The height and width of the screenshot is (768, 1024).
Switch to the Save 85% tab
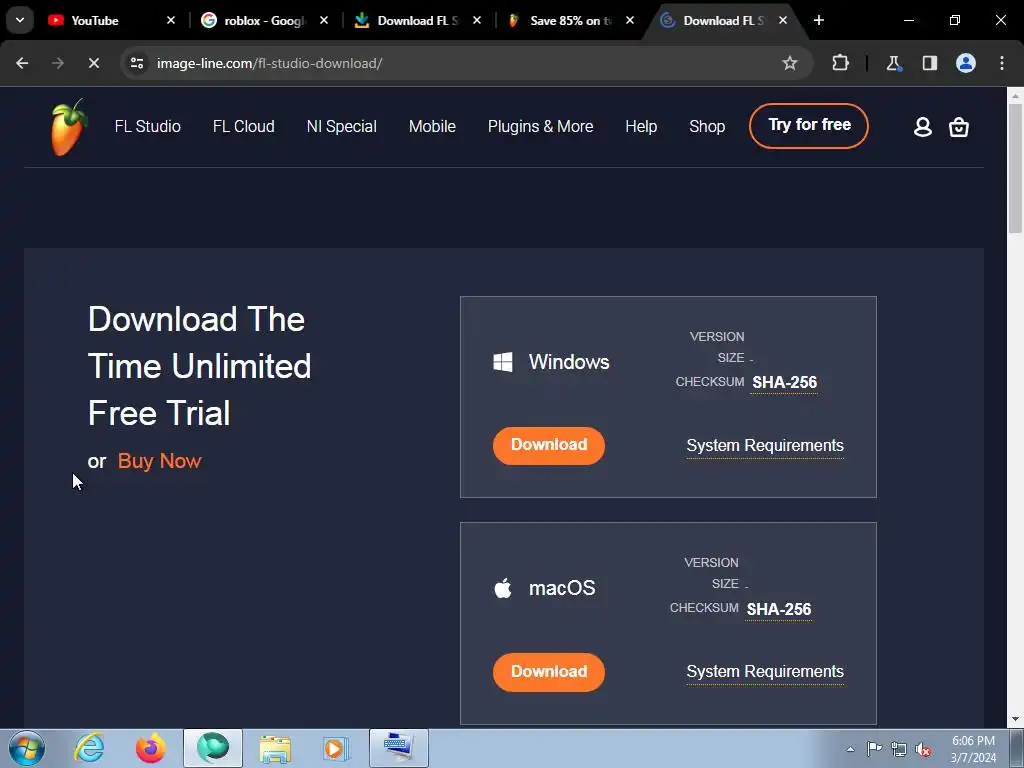(570, 20)
